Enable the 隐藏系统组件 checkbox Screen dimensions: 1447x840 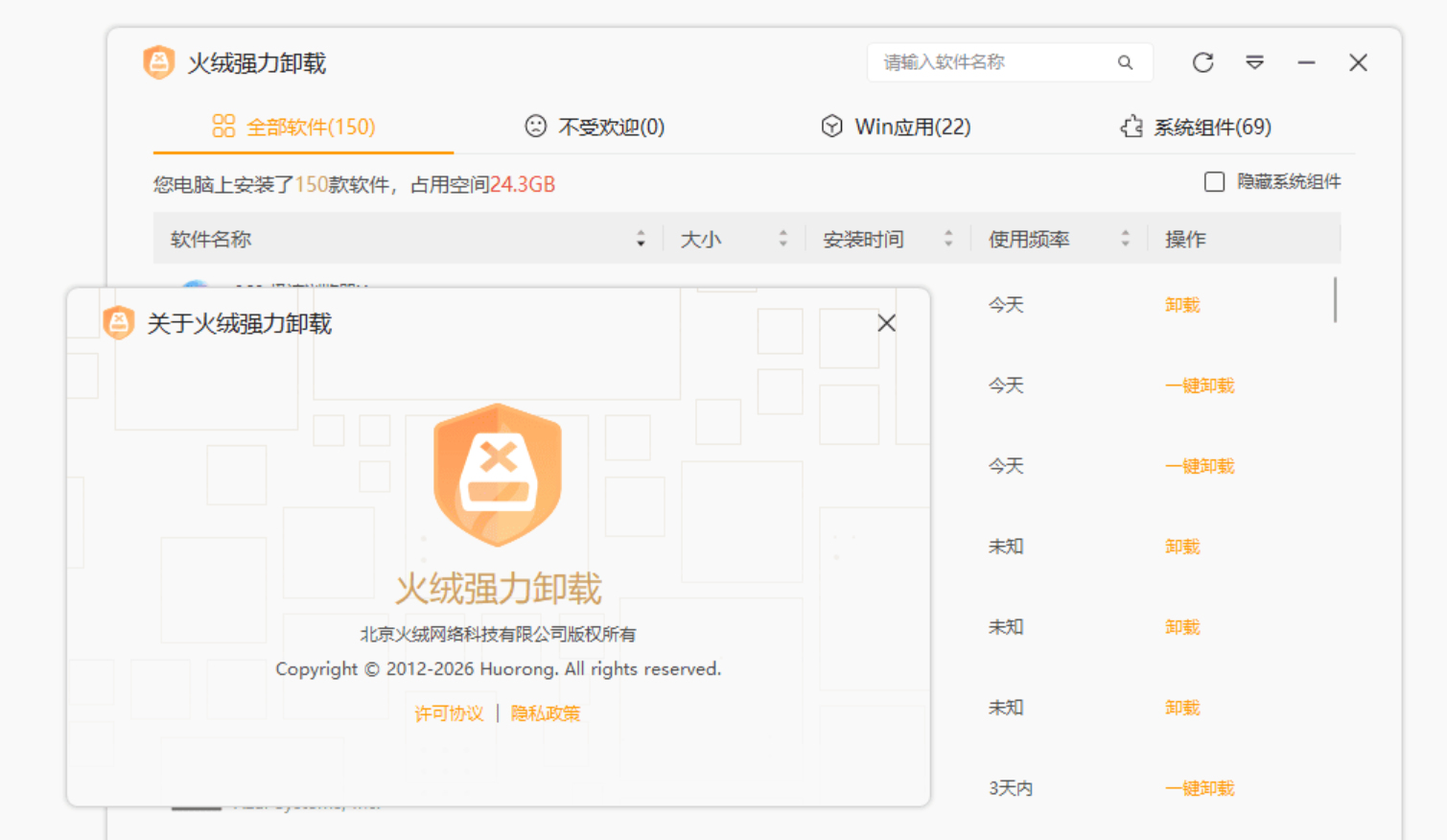coord(1214,181)
